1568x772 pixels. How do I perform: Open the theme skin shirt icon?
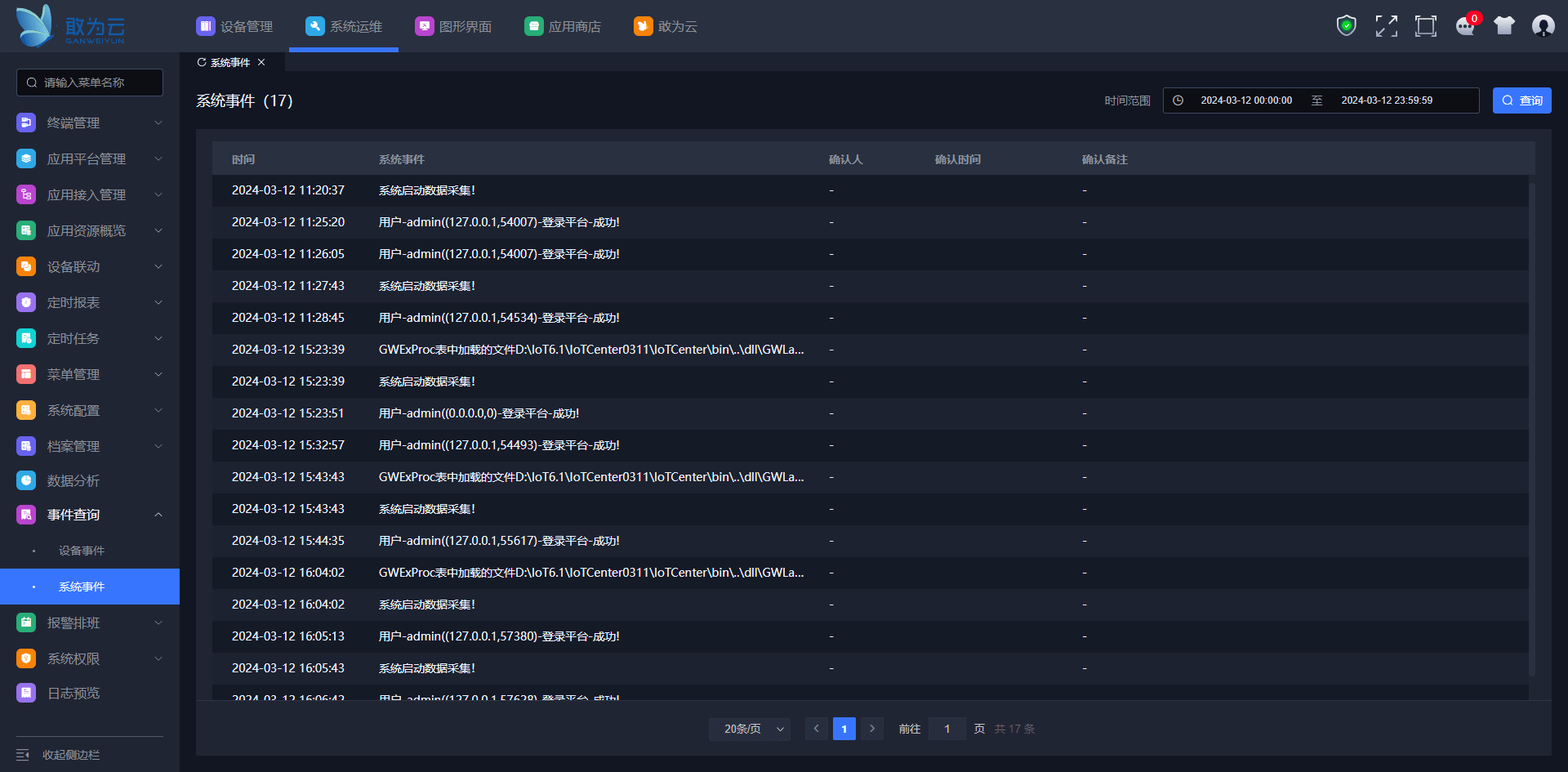(1504, 26)
